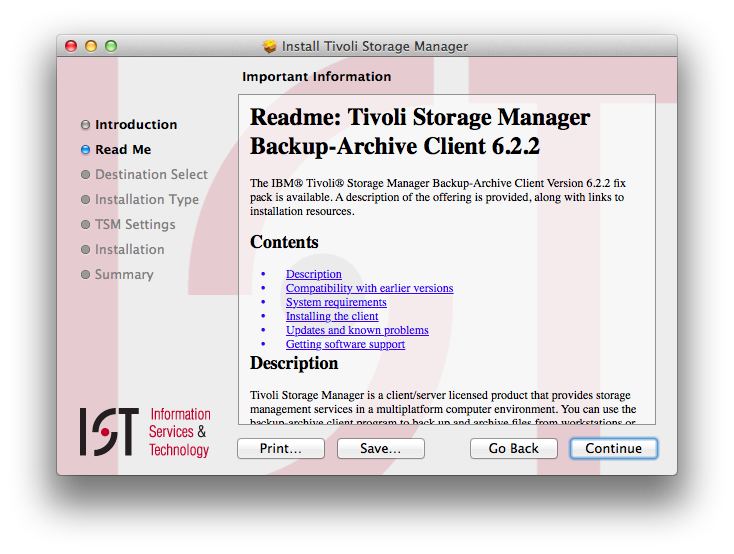This screenshot has height=554, width=734.
Task: Click the Contents heading in readme
Action: click(x=284, y=242)
